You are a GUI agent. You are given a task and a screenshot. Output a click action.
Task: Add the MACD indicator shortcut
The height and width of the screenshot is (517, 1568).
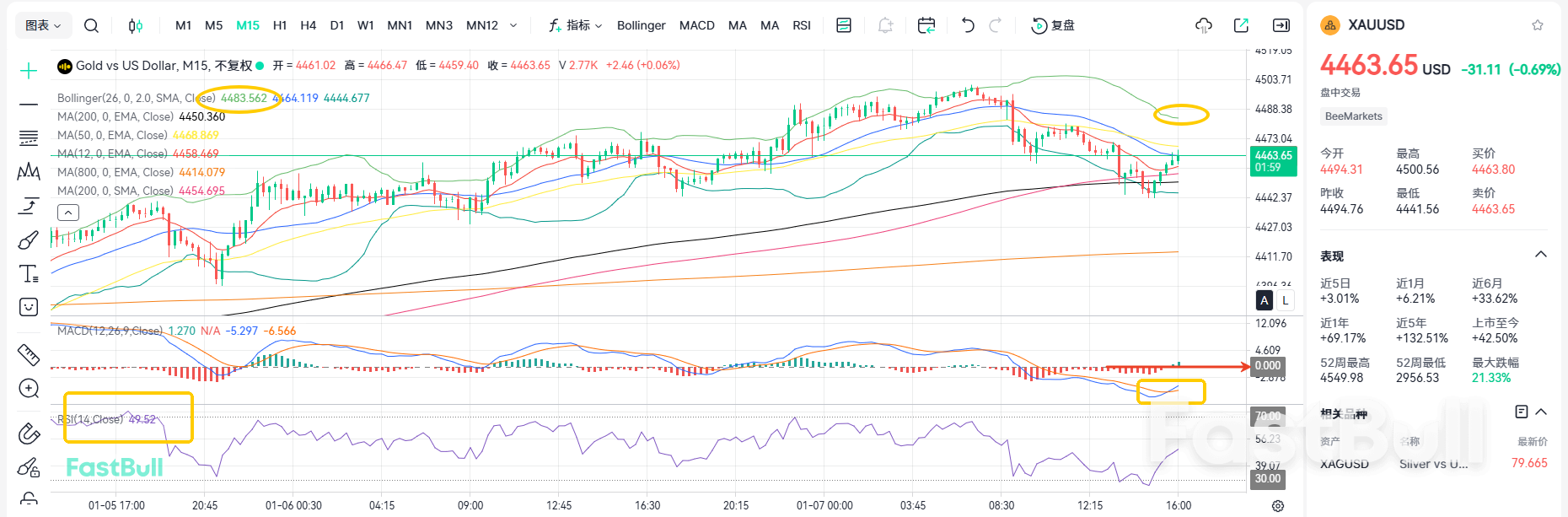click(x=696, y=25)
